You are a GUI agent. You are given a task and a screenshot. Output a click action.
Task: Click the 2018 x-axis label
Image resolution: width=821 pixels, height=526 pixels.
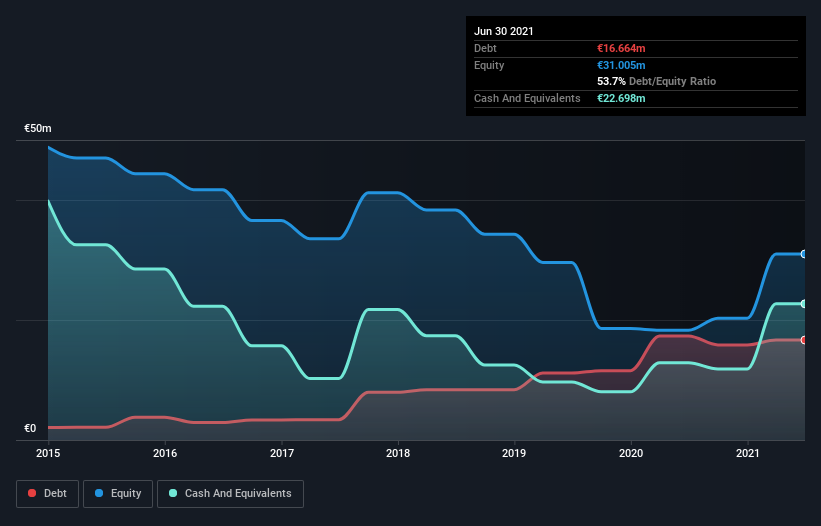(398, 453)
